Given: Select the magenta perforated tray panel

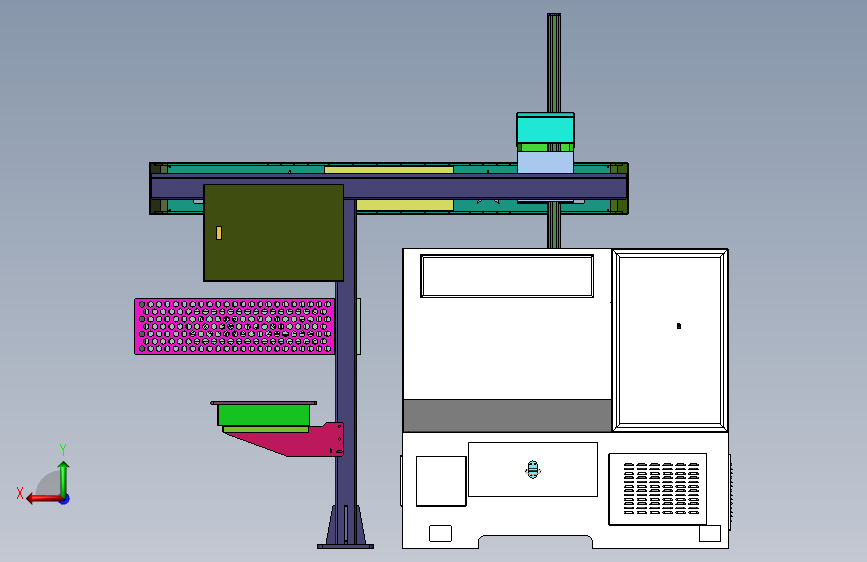Looking at the screenshot, I should [x=234, y=326].
